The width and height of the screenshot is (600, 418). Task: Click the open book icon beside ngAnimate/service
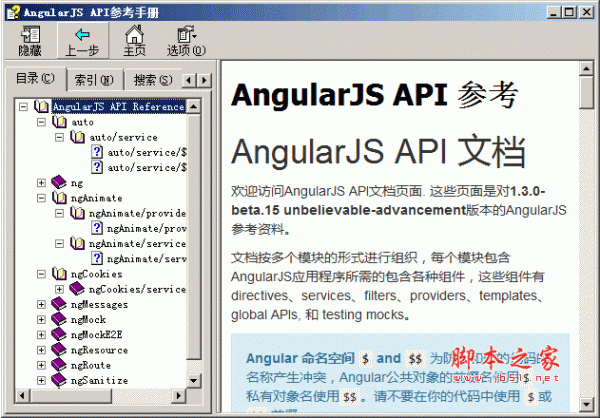pyautogui.click(x=77, y=243)
